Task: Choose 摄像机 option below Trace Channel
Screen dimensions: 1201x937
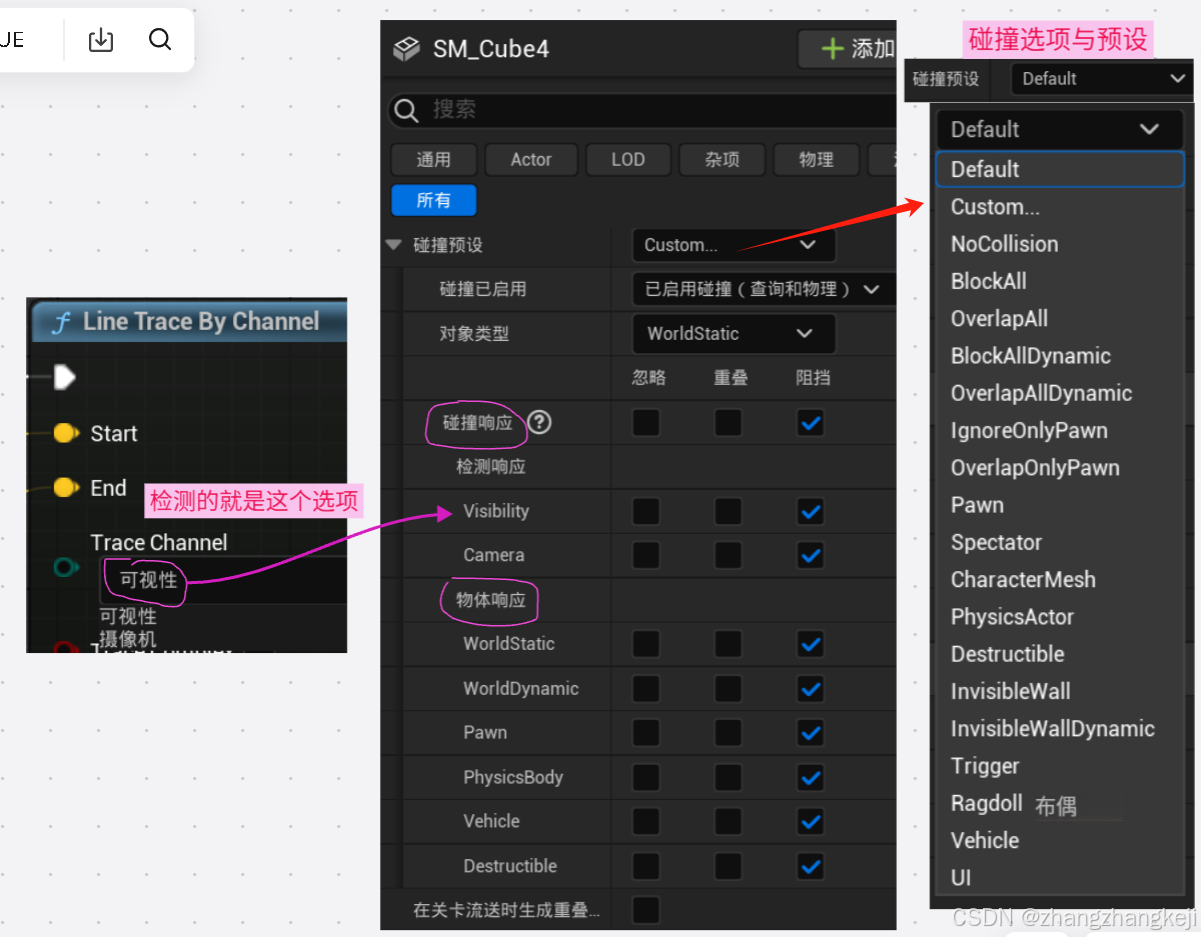Action: [x=128, y=638]
